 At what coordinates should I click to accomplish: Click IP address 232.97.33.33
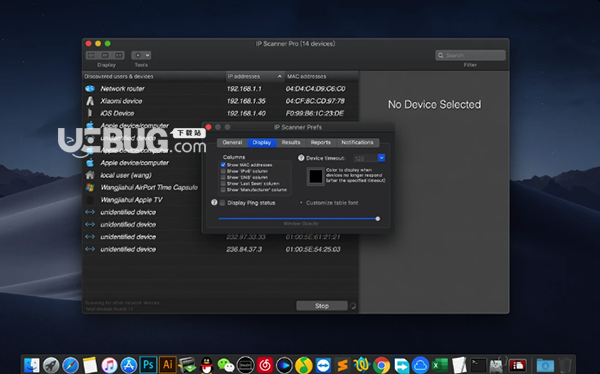[x=246, y=237]
